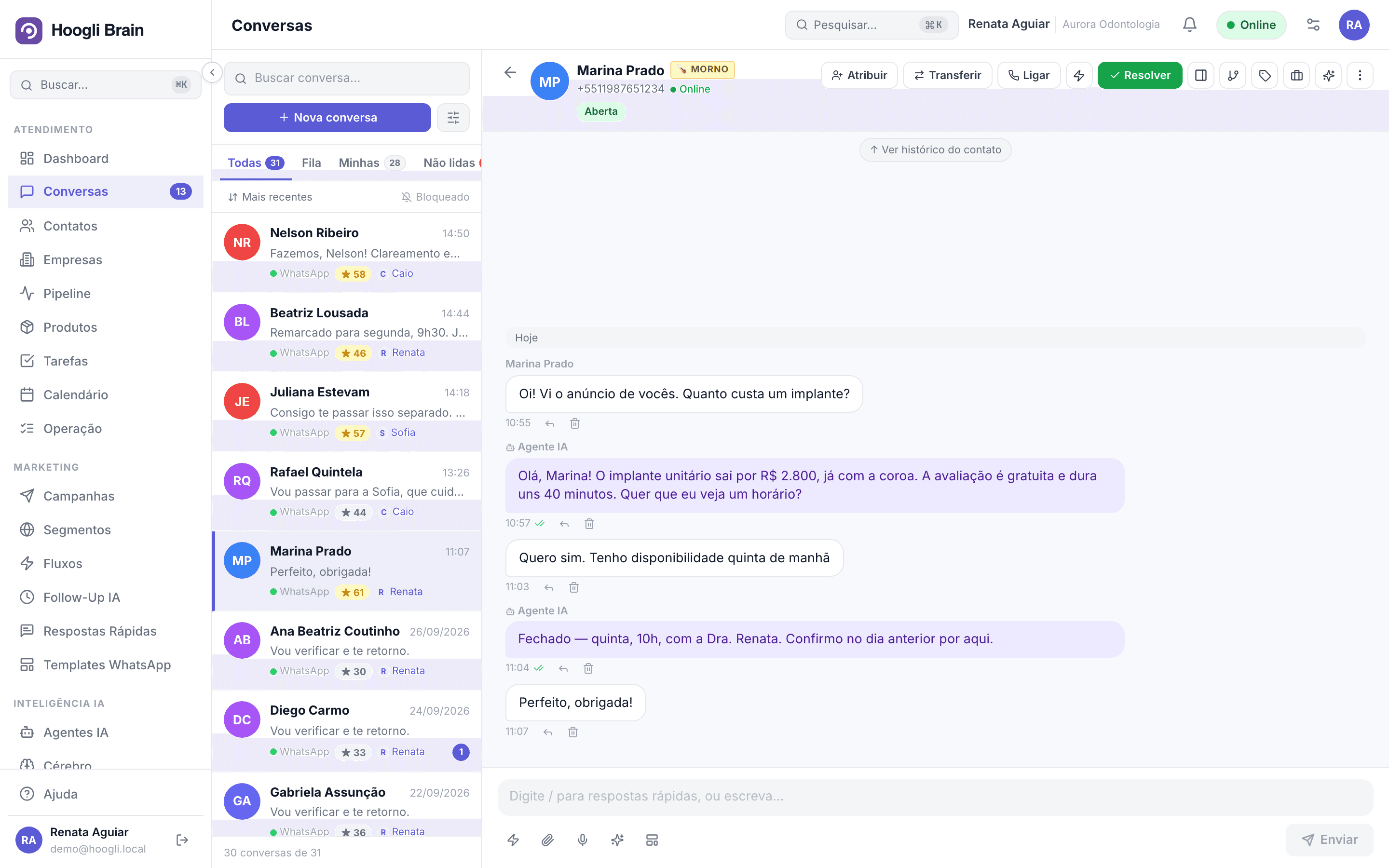The height and width of the screenshot is (868, 1389).
Task: Collapse the left sidebar with chevron button
Action: pyautogui.click(x=212, y=72)
